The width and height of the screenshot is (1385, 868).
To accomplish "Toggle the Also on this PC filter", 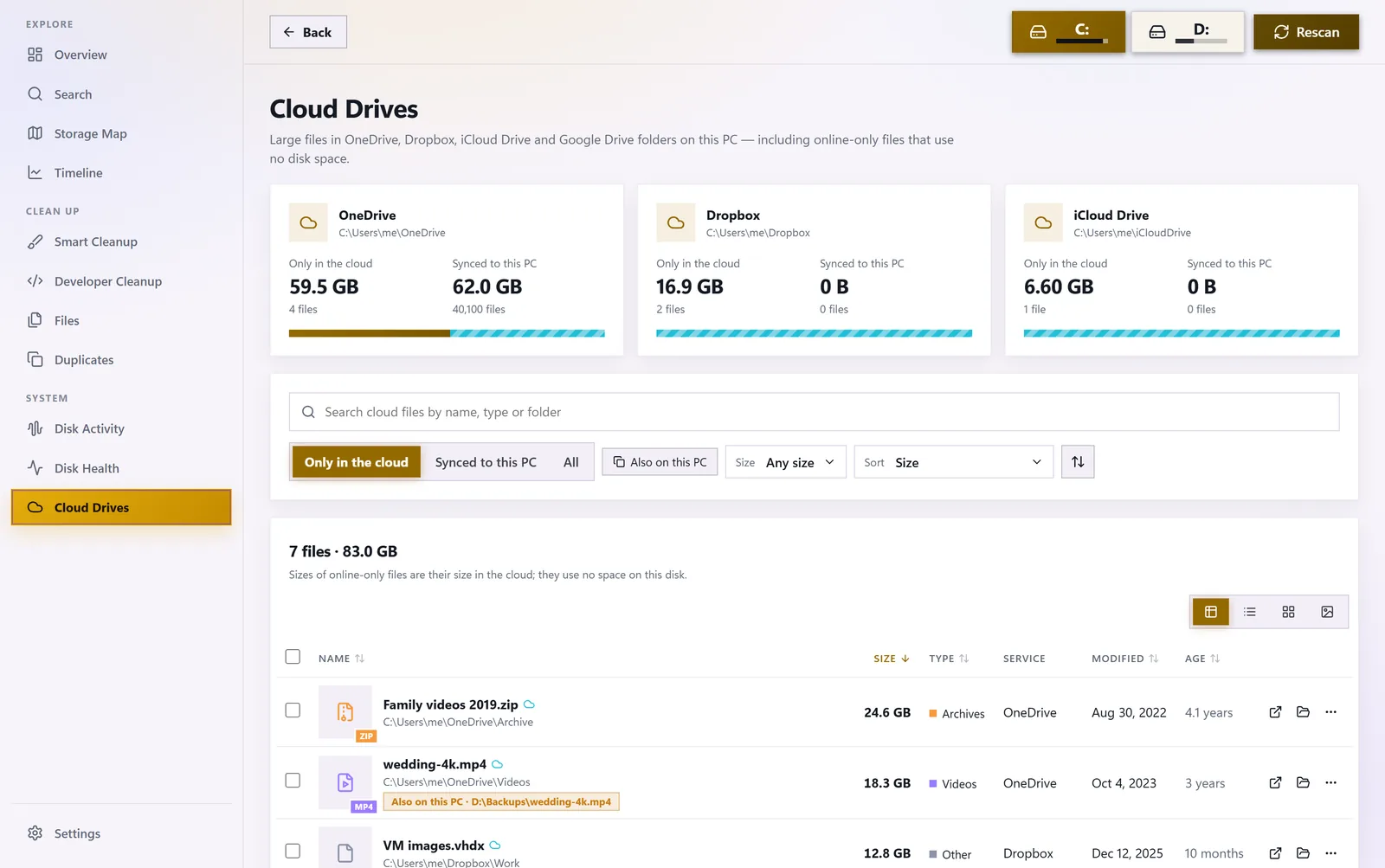I will click(660, 462).
